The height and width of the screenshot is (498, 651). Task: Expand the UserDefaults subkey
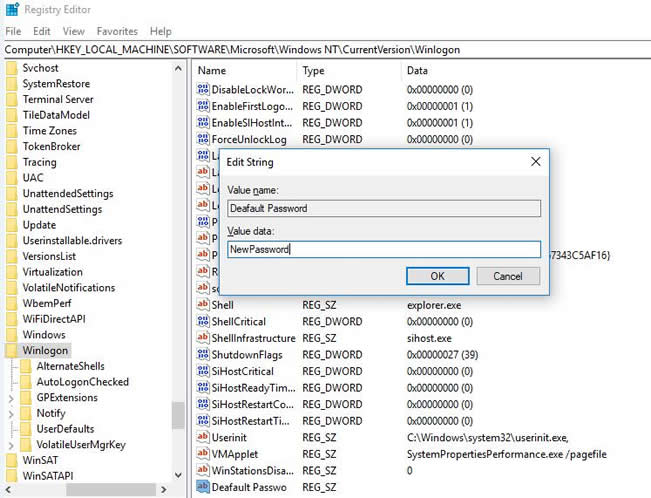(9, 429)
